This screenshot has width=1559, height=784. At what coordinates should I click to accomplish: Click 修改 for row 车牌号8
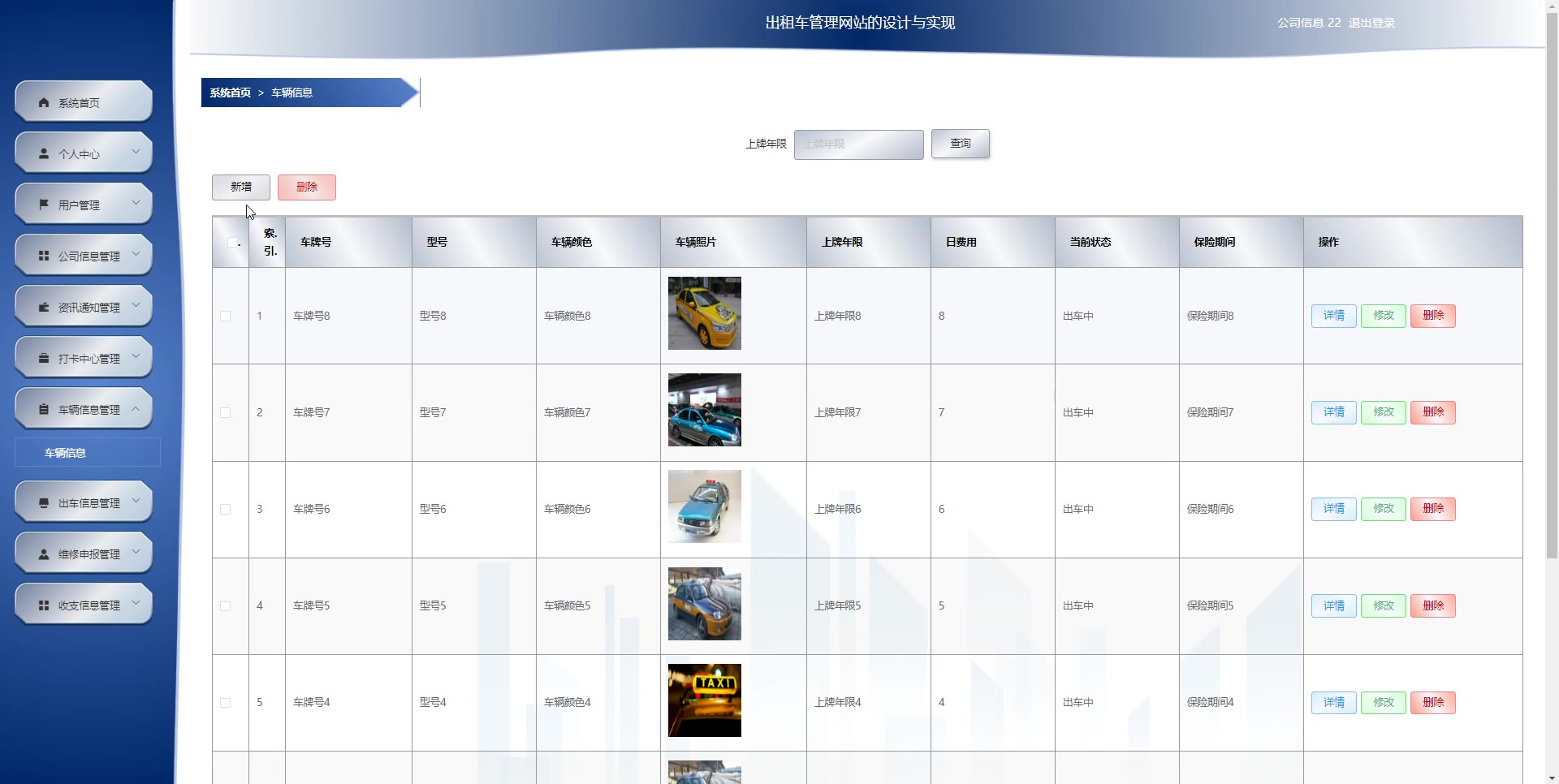click(x=1384, y=316)
